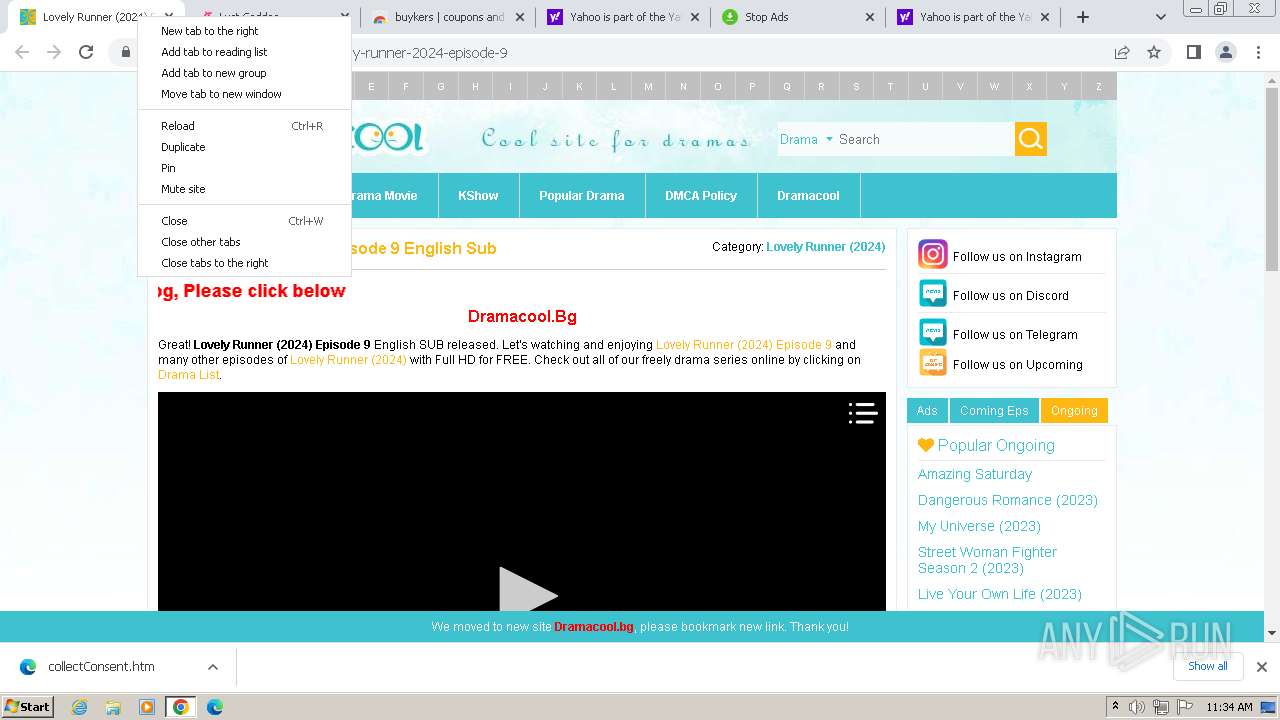This screenshot has width=1280, height=720.
Task: Open Internet Explorer from taskbar
Action: tap(79, 707)
